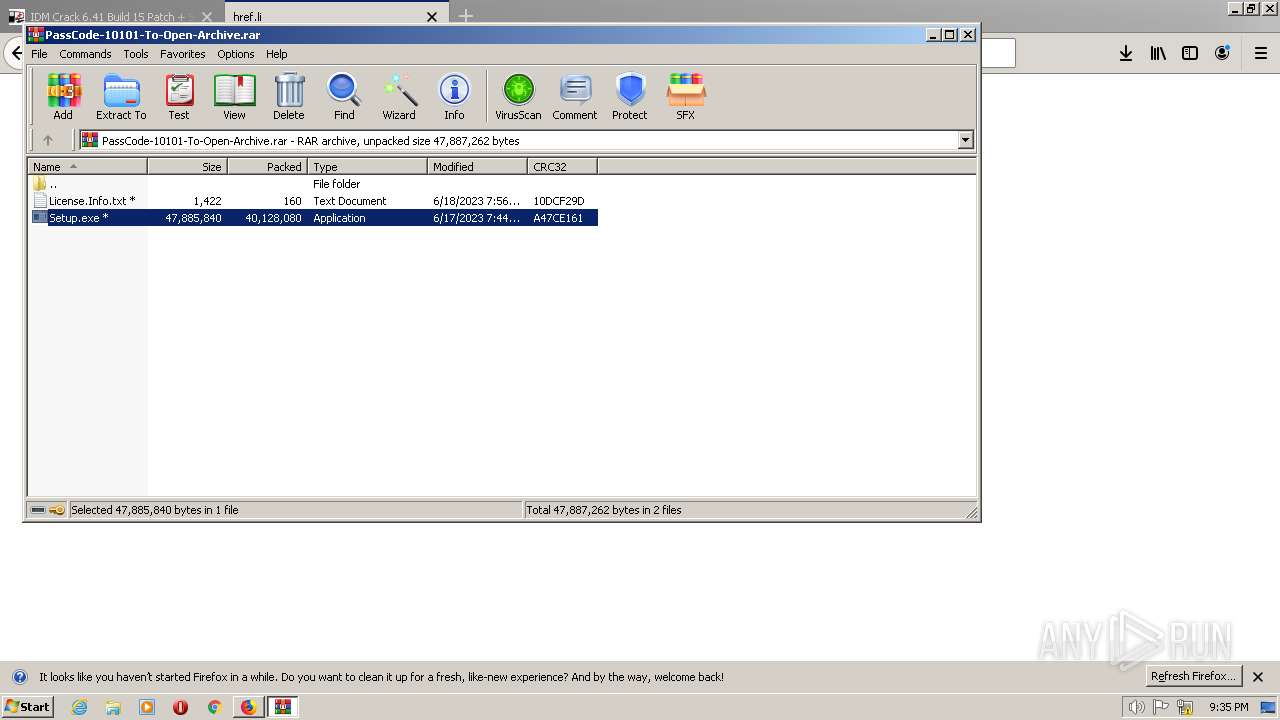The width and height of the screenshot is (1280, 720).
Task: Click License.Info.txt modified date cell
Action: point(477,201)
